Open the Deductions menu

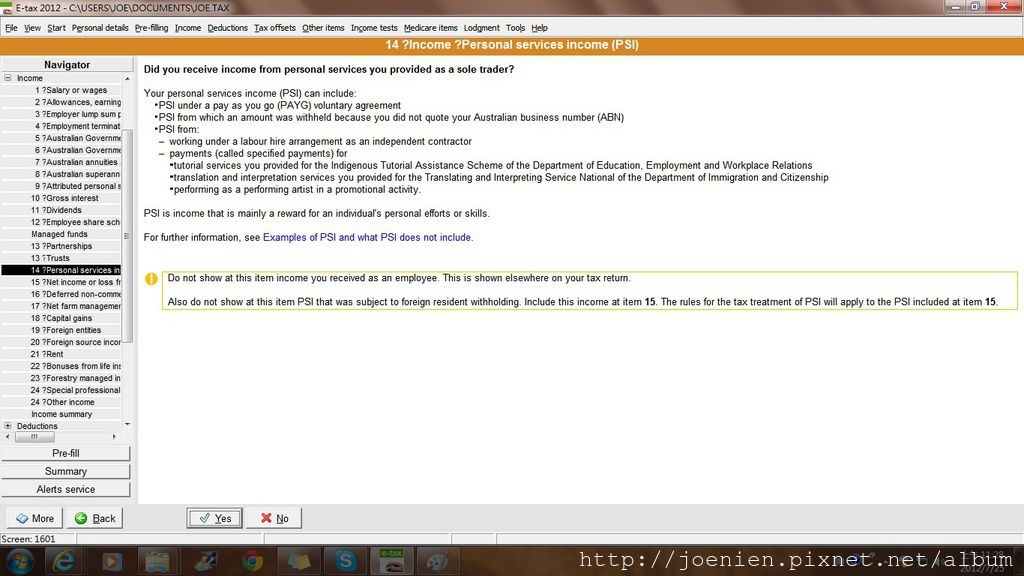pyautogui.click(x=227, y=28)
